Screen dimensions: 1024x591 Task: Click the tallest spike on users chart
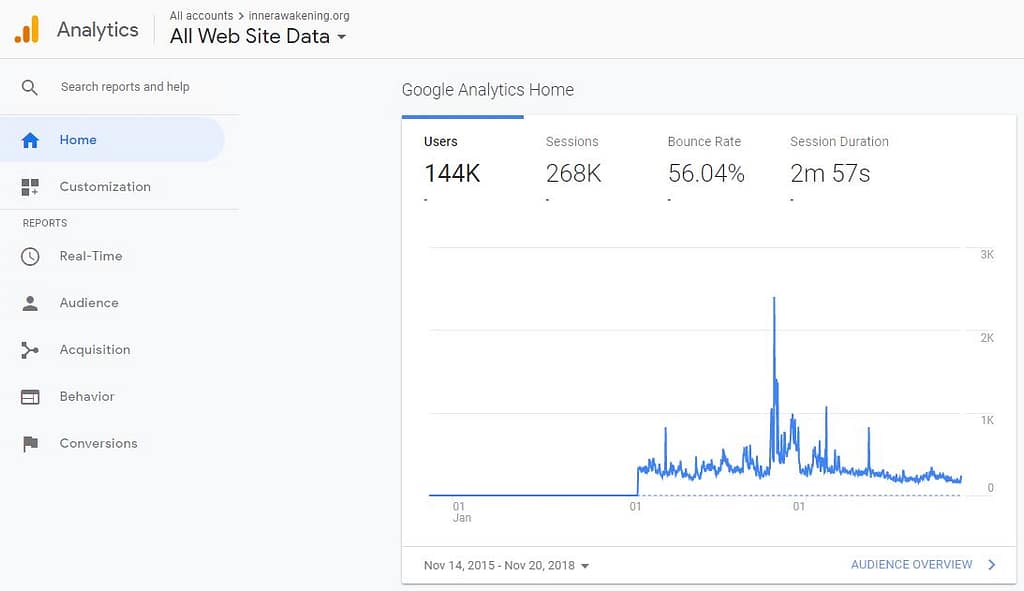click(775, 298)
